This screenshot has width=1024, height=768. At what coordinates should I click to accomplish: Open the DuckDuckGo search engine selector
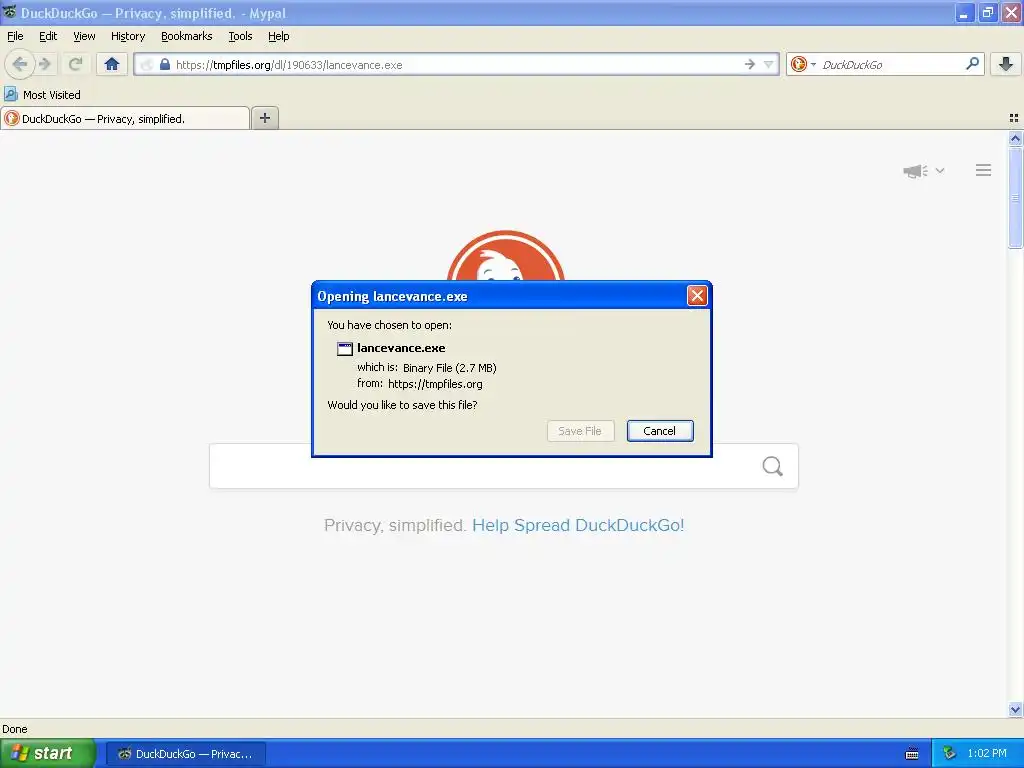[x=803, y=64]
